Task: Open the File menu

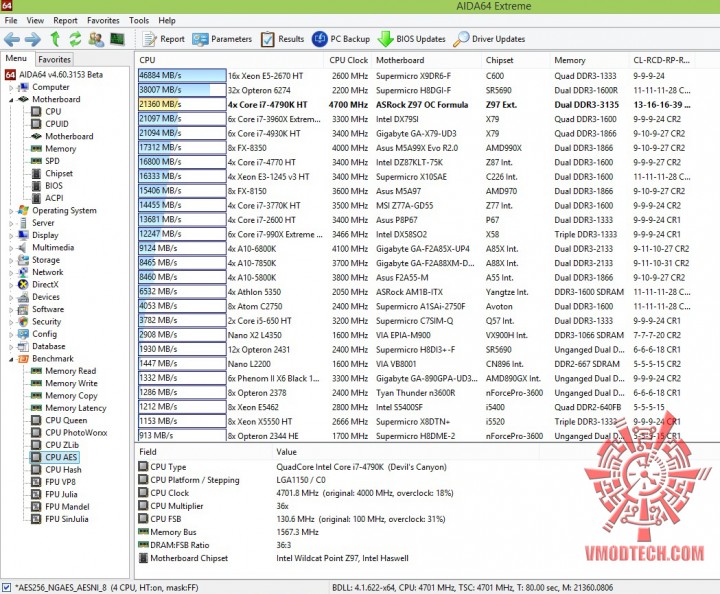Action: point(11,21)
